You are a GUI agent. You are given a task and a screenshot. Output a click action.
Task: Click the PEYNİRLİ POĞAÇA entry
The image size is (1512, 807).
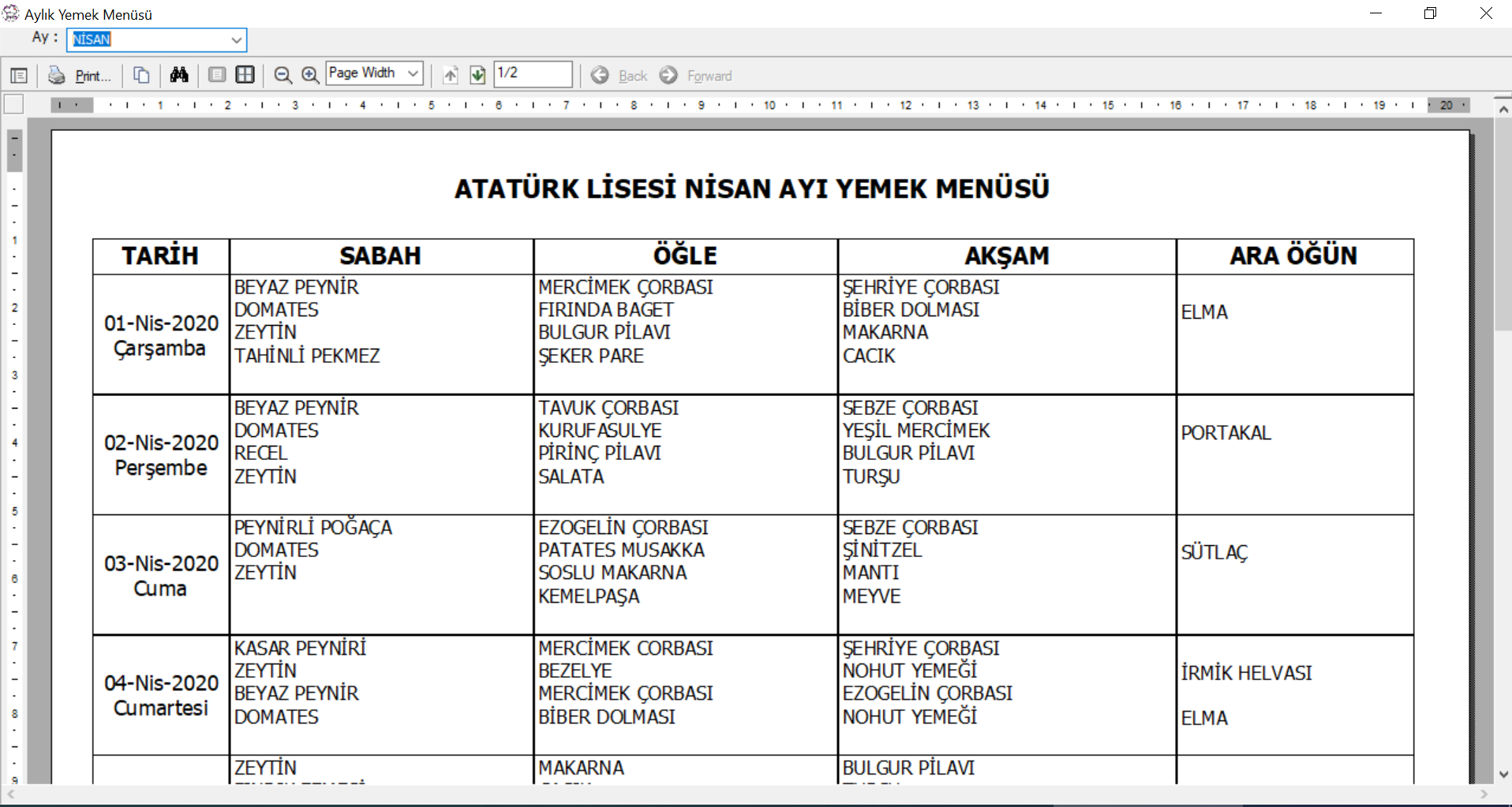(313, 528)
